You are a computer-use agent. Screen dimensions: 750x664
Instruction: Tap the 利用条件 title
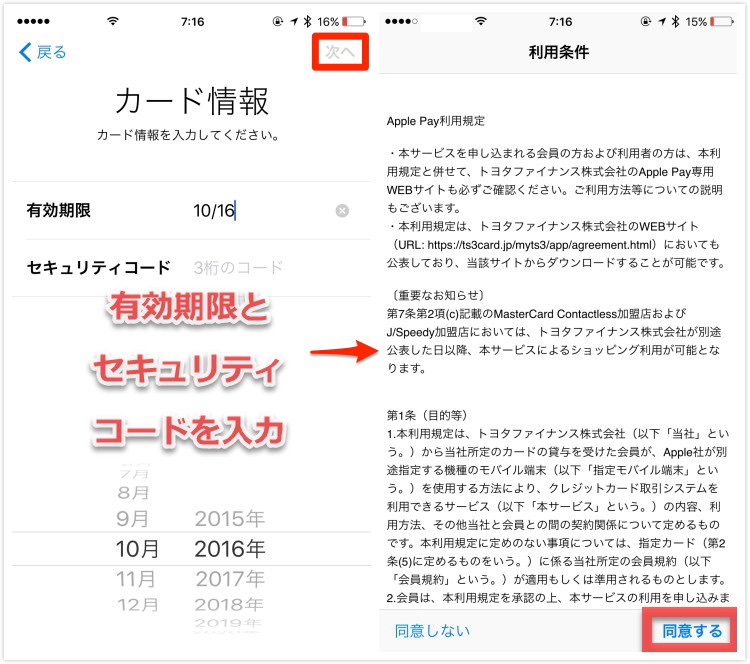point(559,52)
